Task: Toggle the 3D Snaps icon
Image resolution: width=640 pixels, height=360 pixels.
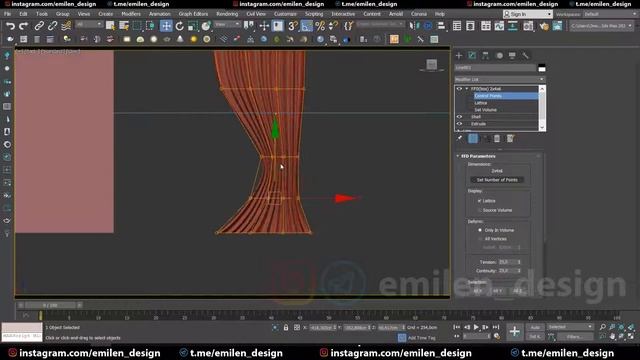Action: tap(292, 26)
